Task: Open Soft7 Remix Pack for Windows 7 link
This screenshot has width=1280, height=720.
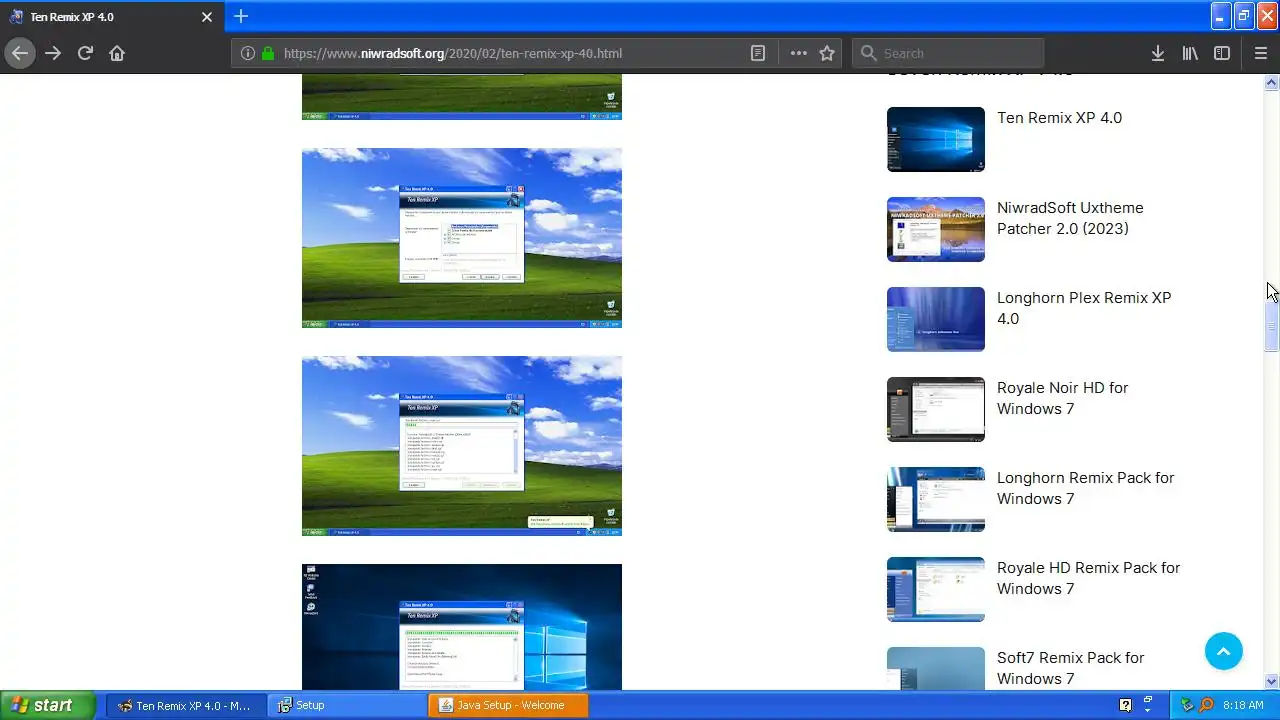Action: point(1070,668)
